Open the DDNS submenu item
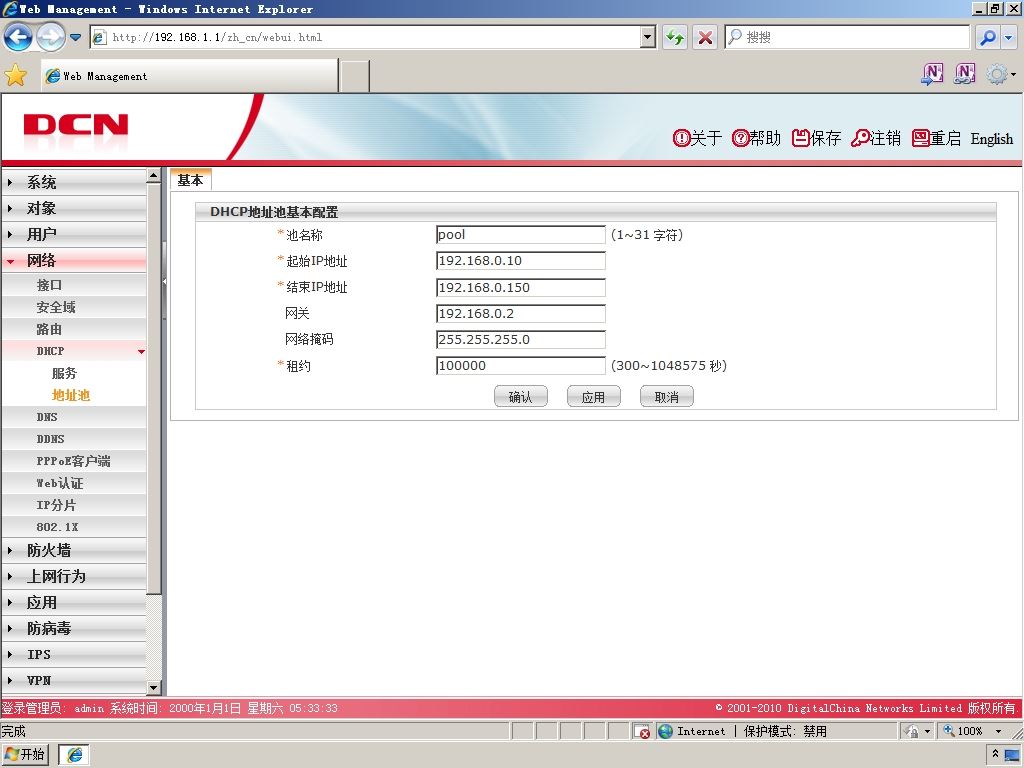 [x=74, y=439]
